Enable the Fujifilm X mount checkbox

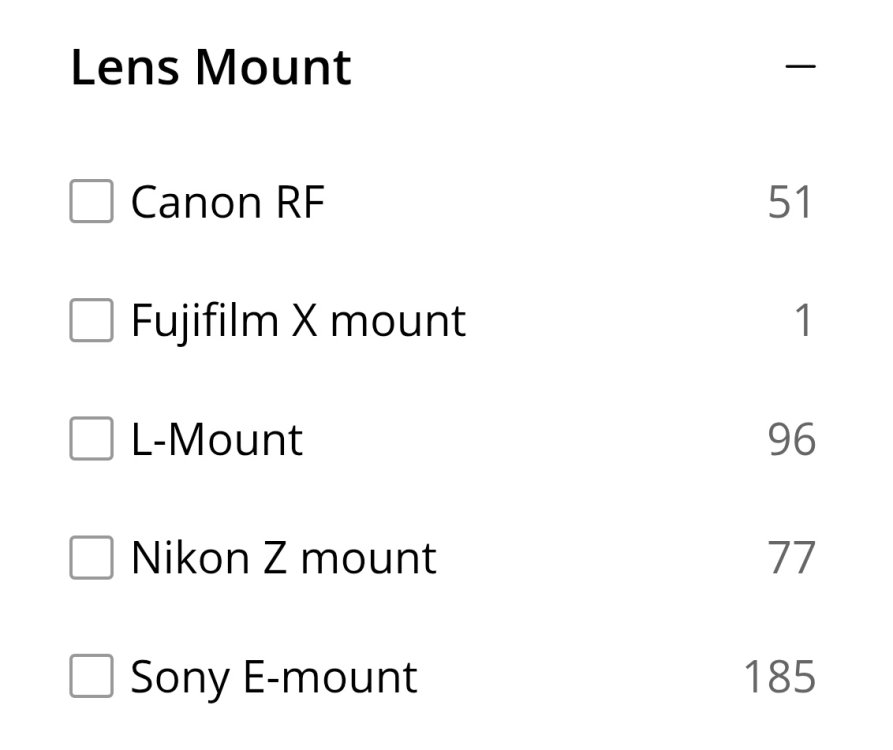coord(91,321)
